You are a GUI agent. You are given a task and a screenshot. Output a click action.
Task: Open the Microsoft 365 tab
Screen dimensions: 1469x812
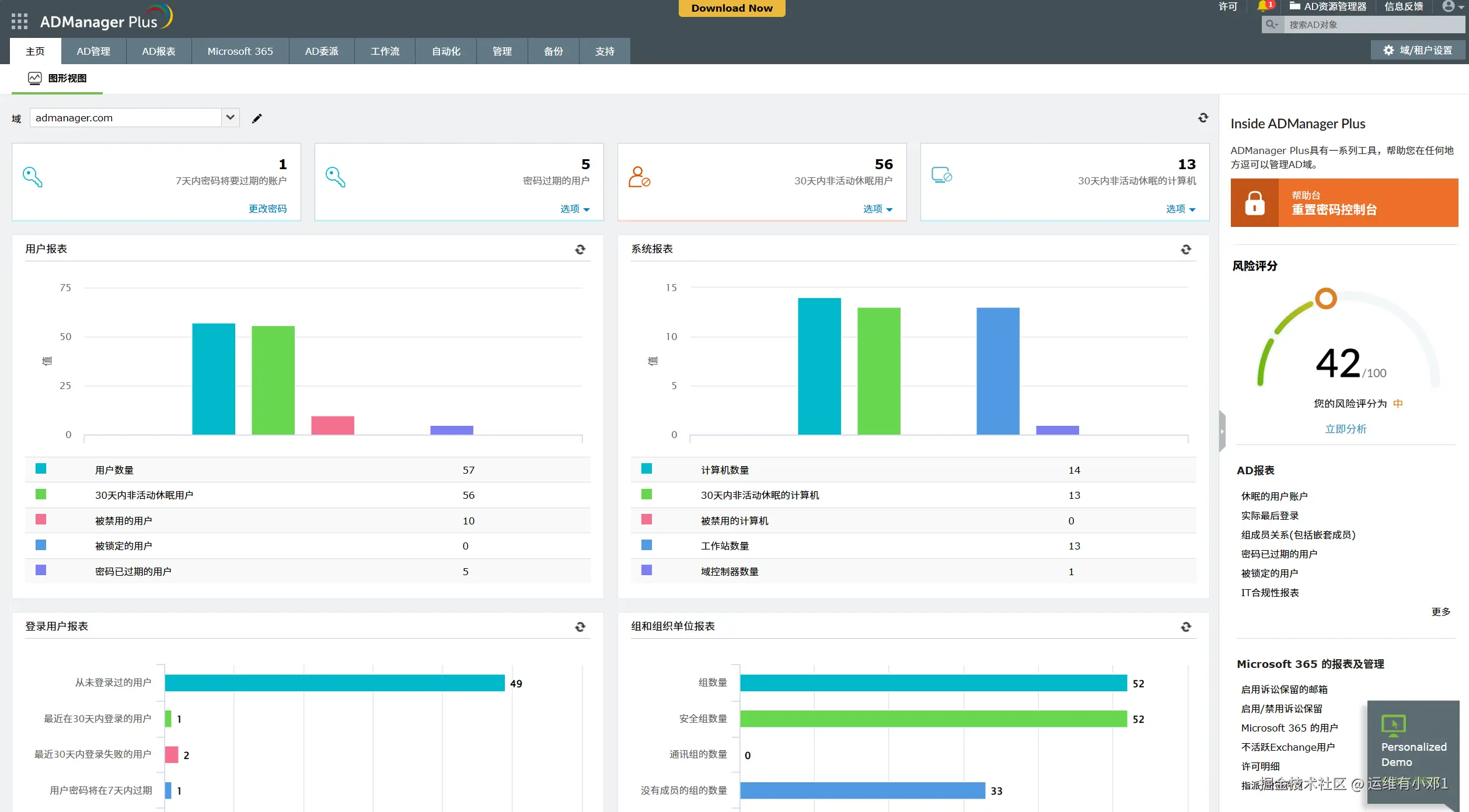pos(240,51)
